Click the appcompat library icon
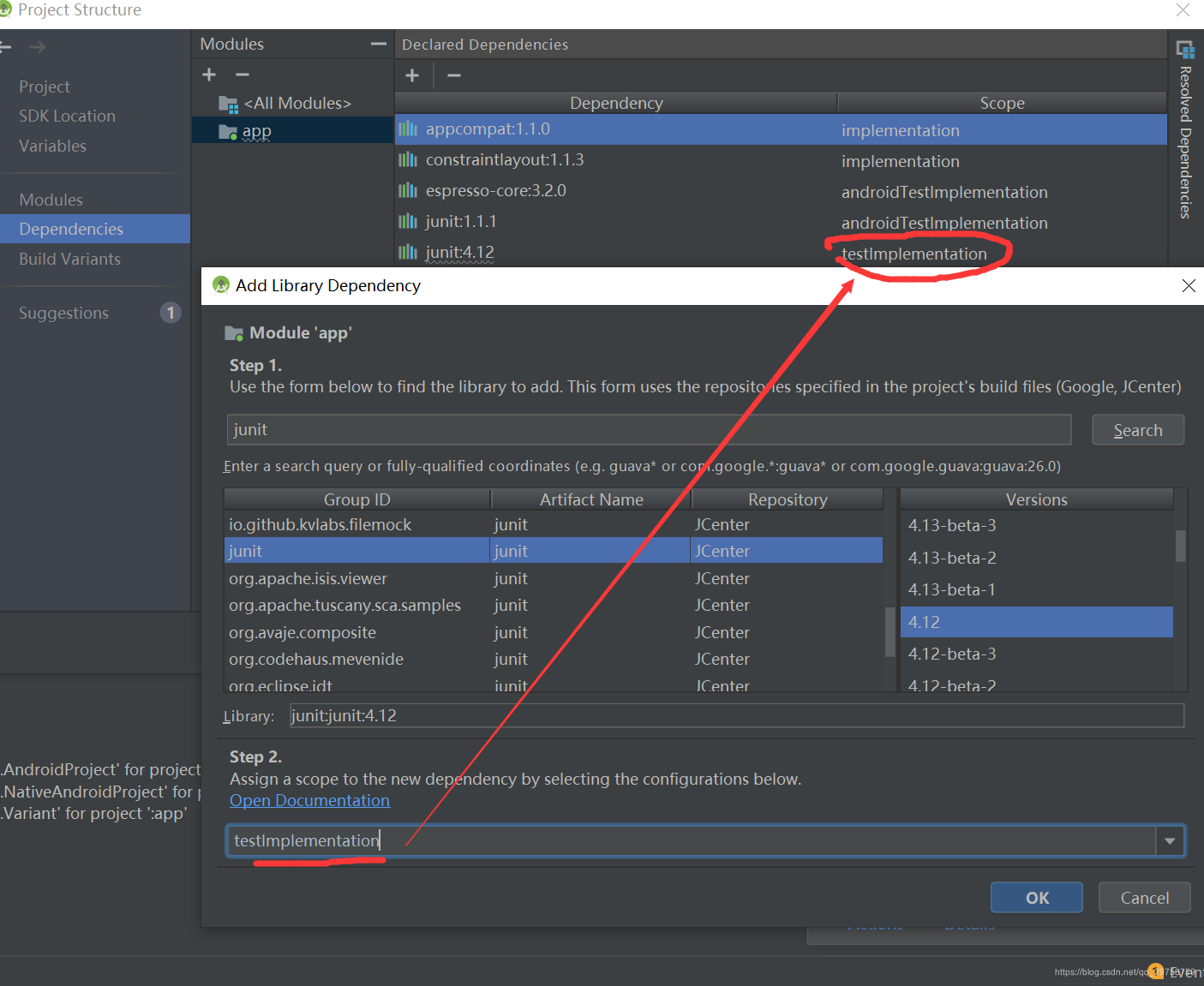This screenshot has height=986, width=1204. tap(408, 129)
